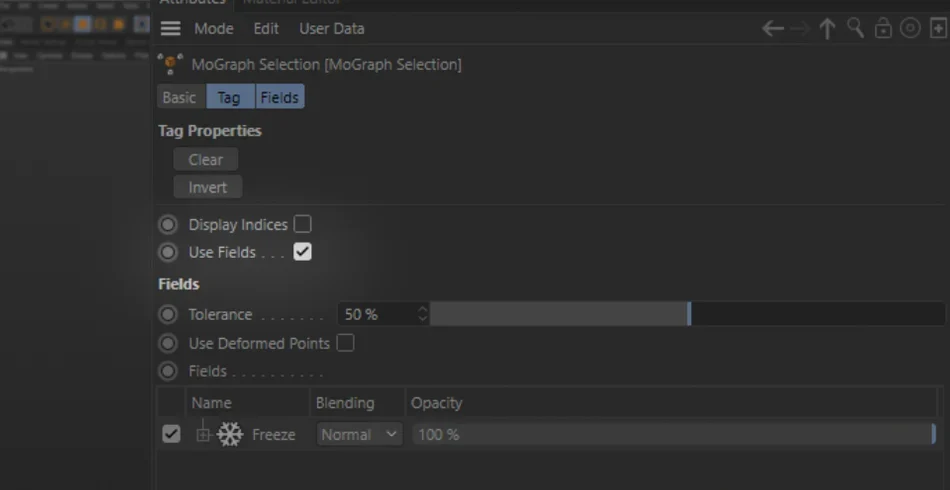Expand the Freeze layer tree node
Viewport: 950px width, 490px height.
pos(203,435)
